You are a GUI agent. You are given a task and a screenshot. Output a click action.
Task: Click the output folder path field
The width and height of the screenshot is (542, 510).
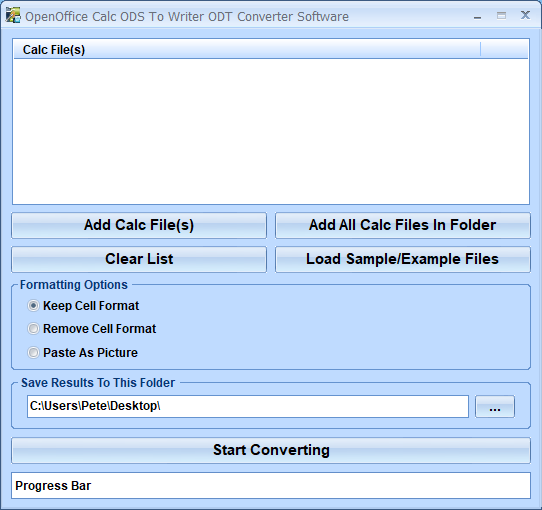click(248, 406)
